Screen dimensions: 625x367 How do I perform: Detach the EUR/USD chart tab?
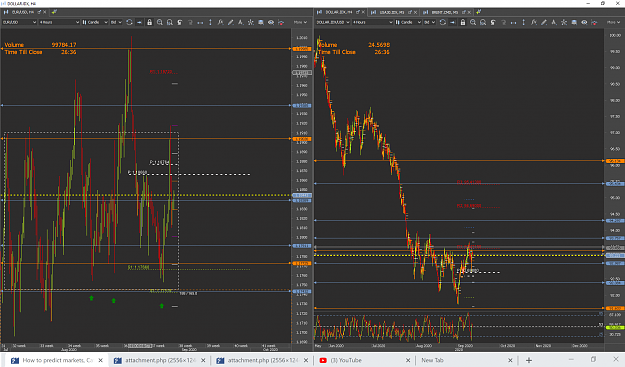(39, 12)
